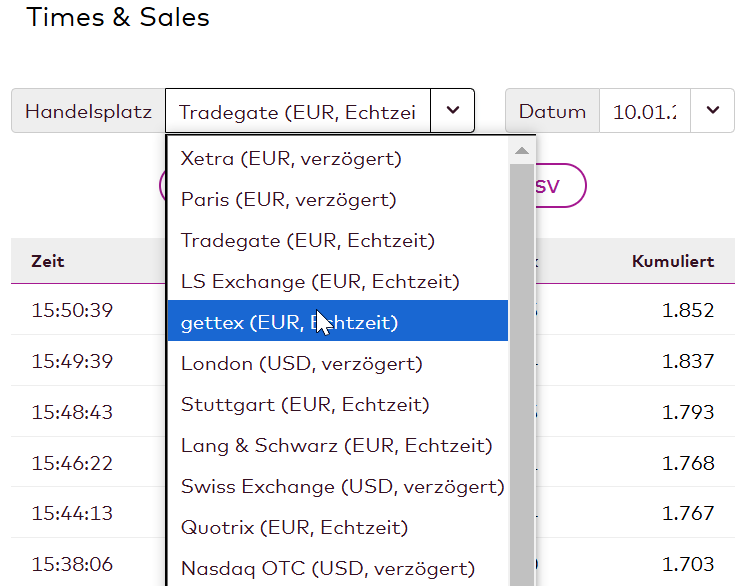Image resolution: width=746 pixels, height=586 pixels.
Task: Pick LS Exchange (EUR, Echtzeit) entry
Action: tap(338, 281)
